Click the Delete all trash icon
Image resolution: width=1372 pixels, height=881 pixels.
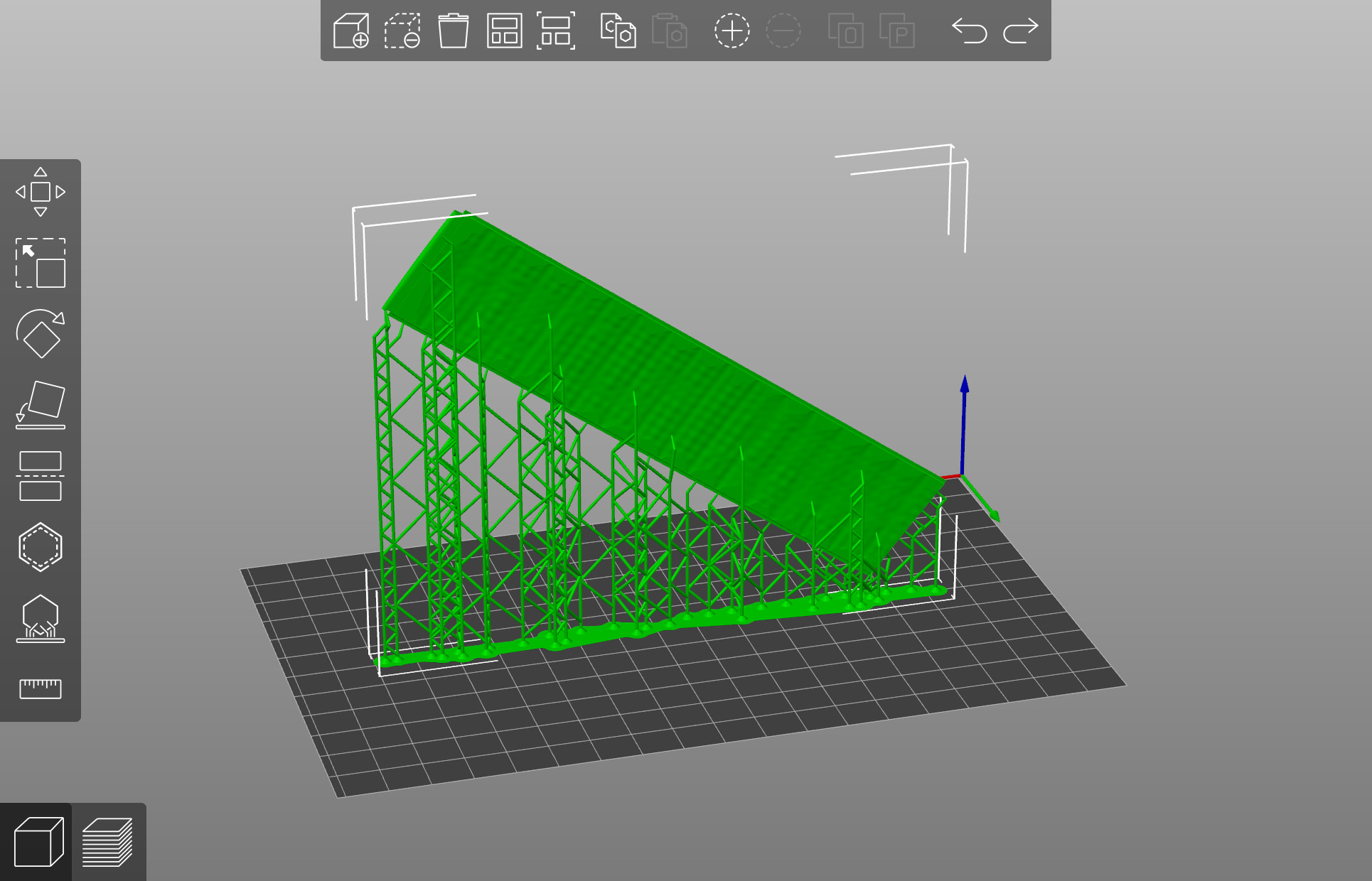453,31
